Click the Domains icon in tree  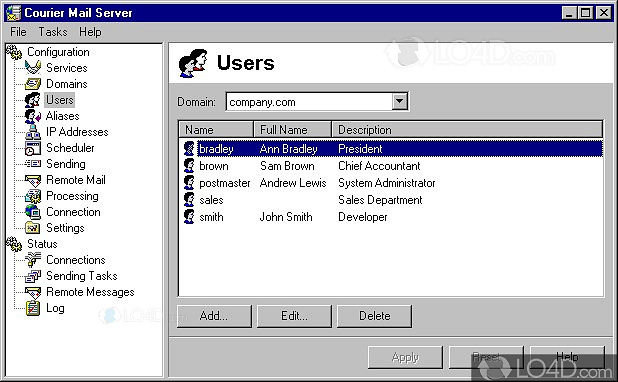point(33,84)
